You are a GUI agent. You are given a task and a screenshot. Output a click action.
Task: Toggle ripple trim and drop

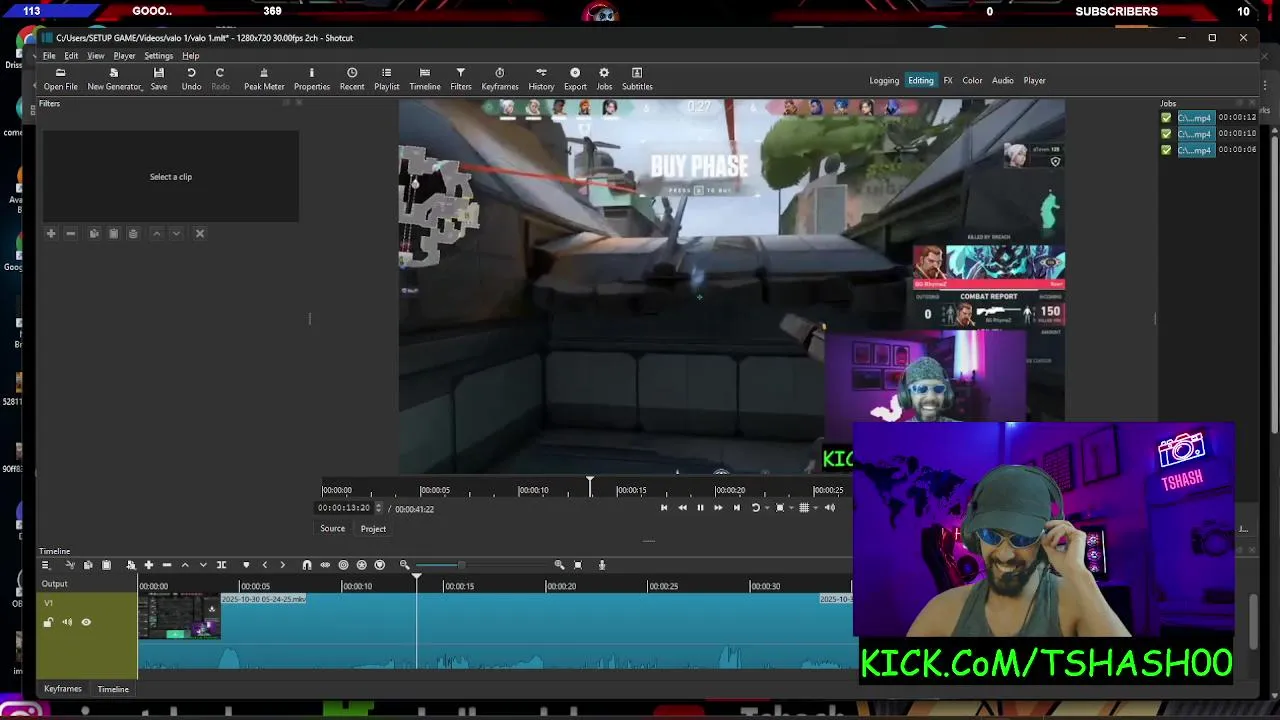tap(343, 565)
